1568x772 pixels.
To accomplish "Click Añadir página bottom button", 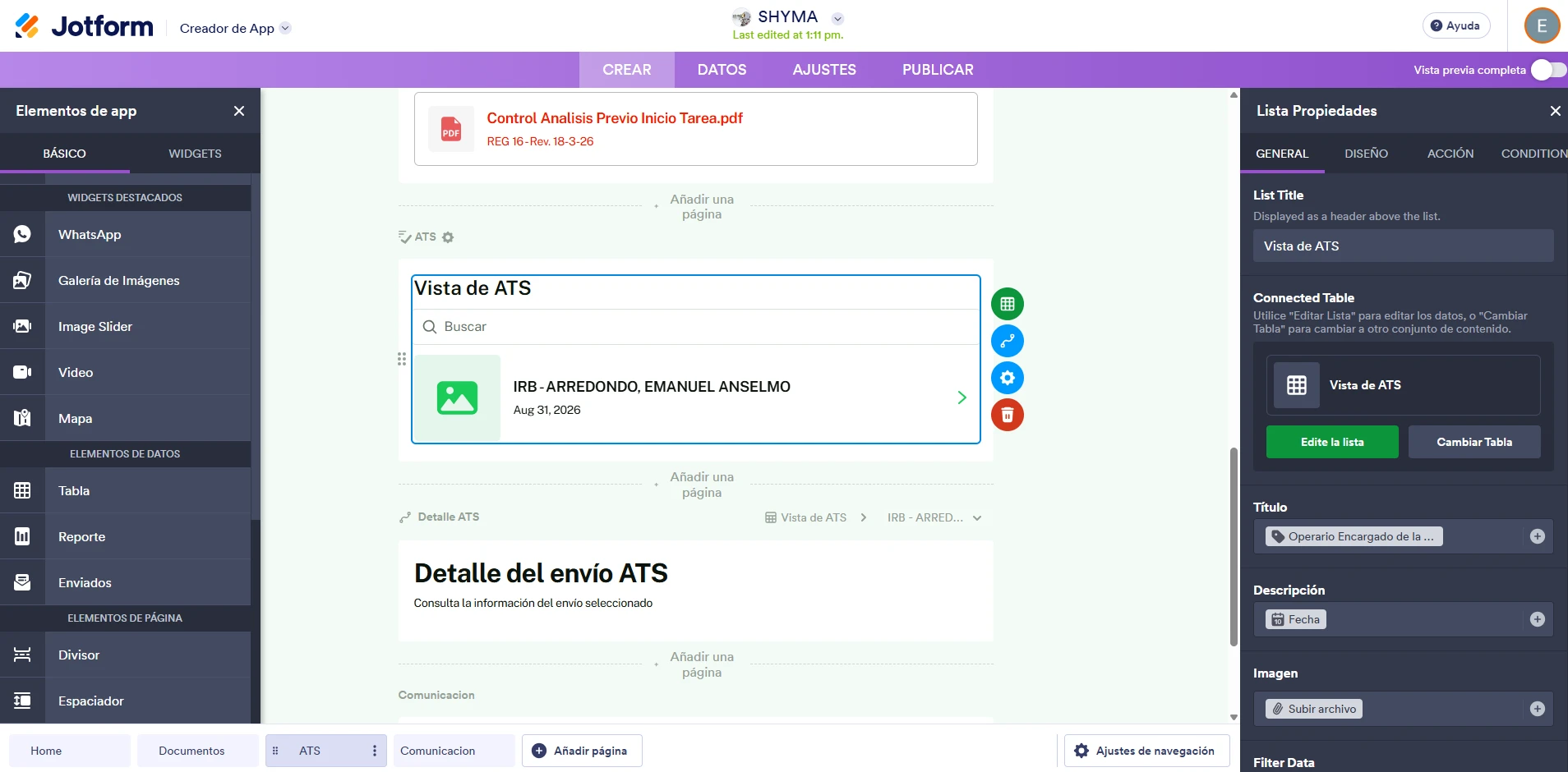I will point(582,751).
